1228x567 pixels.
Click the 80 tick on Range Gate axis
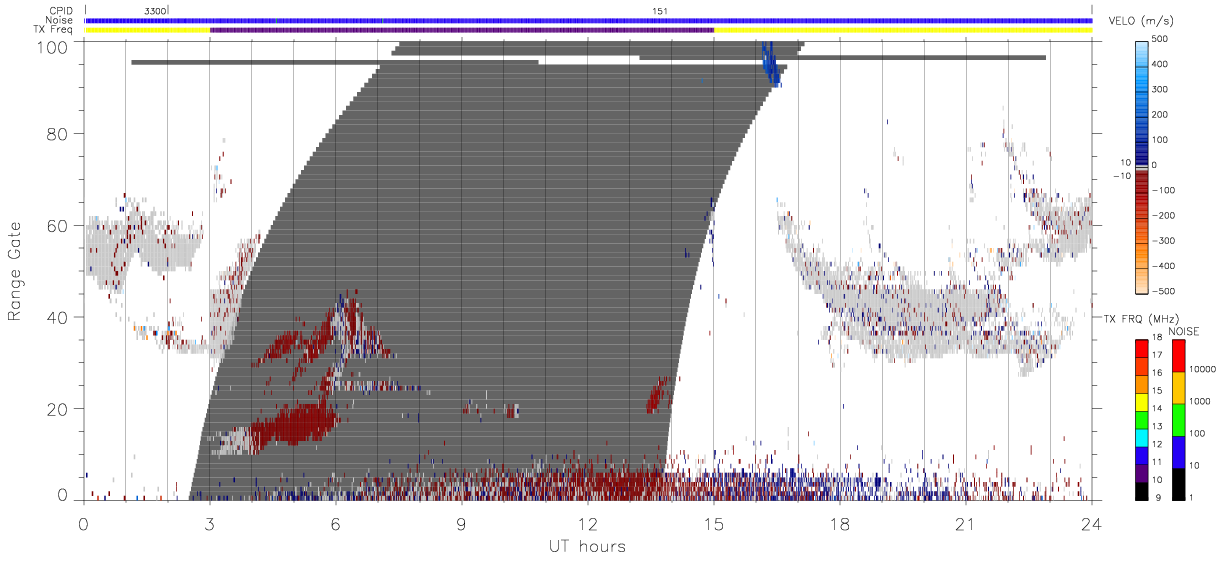(57, 134)
